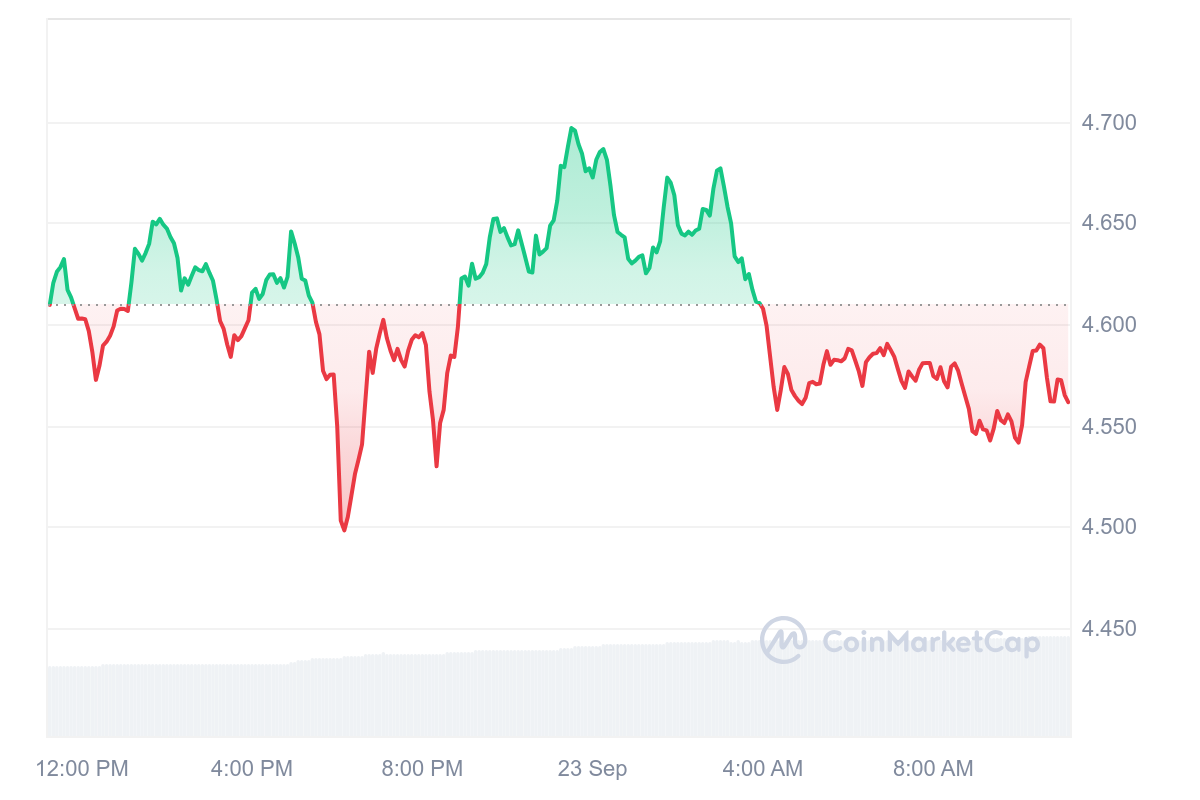Click the CoinMarketCap watermark text
This screenshot has height=800, width=1200.
(931, 642)
